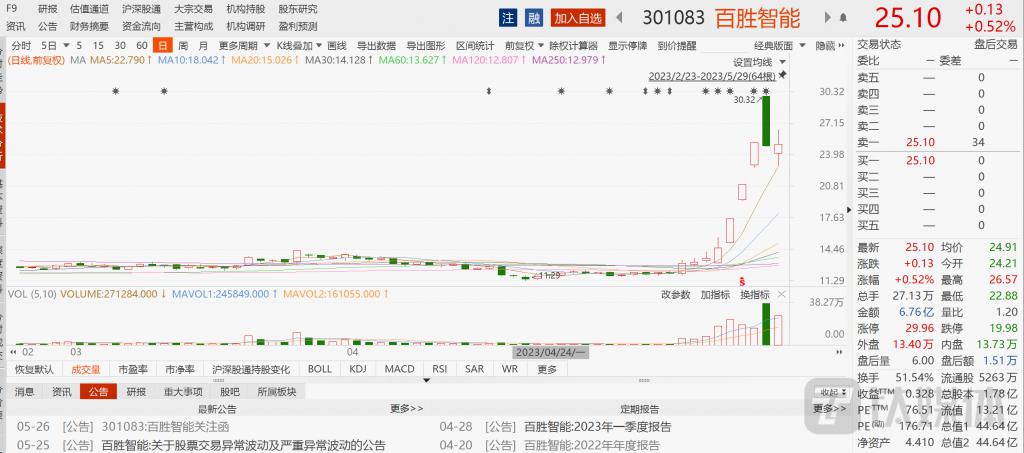Viewport: 1024px width, 453px height.
Task: Close the VOL indicator panel
Action: pos(781,294)
